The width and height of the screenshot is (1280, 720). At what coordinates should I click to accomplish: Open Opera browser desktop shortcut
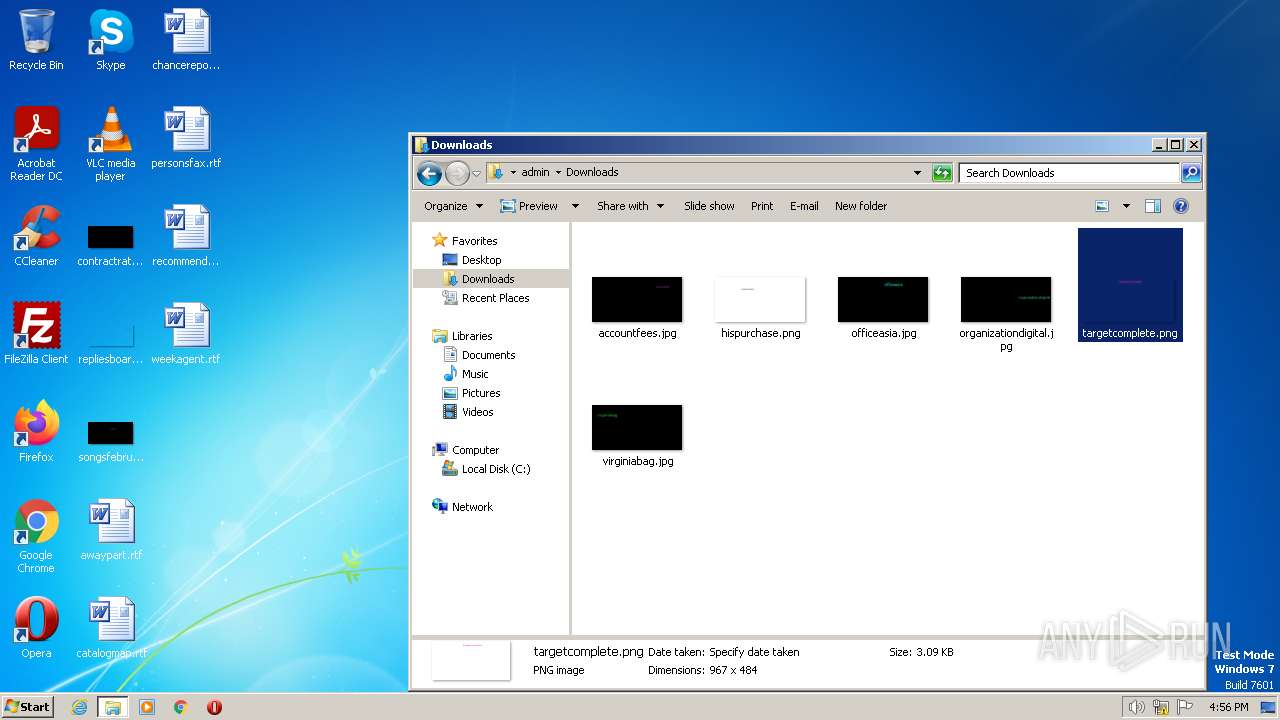click(x=36, y=628)
